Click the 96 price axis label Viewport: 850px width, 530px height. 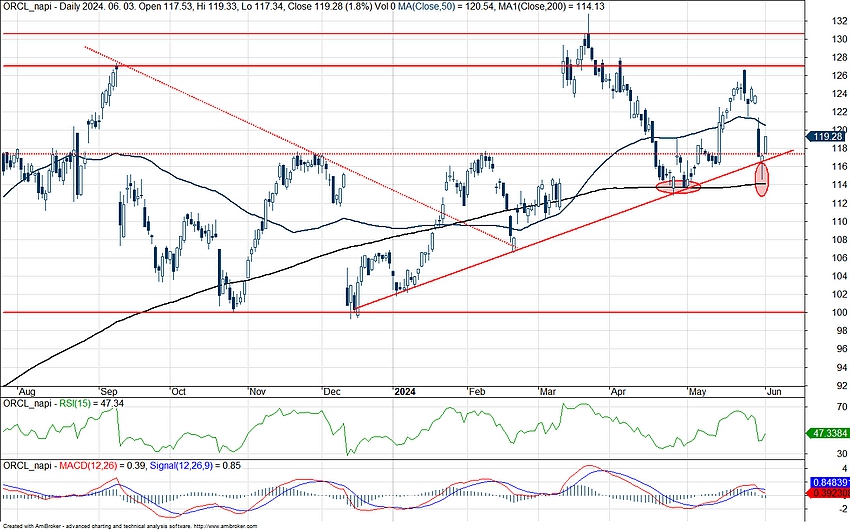pyautogui.click(x=842, y=349)
